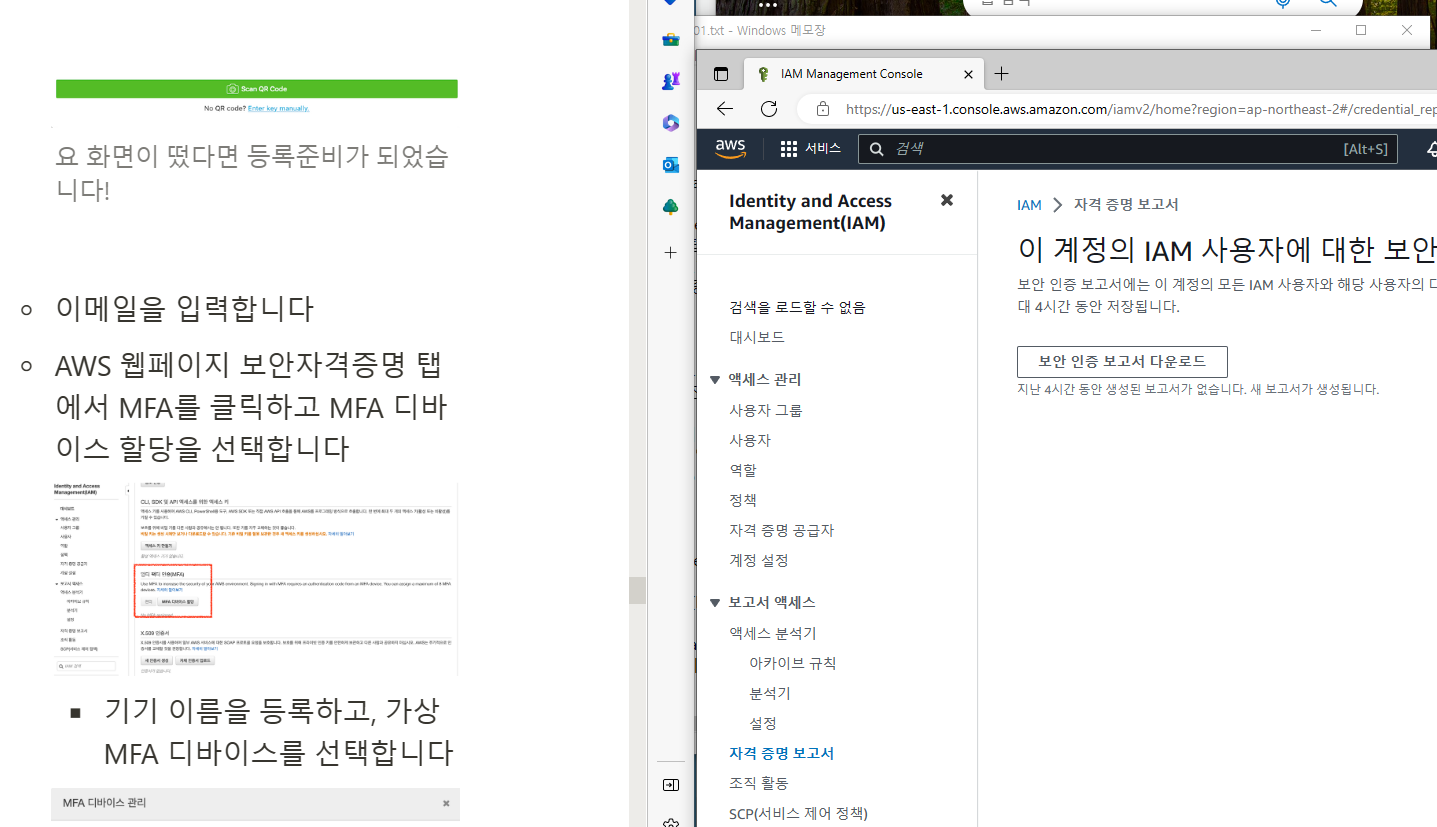Open 아카이브 규칙 under access analyzer

792,663
